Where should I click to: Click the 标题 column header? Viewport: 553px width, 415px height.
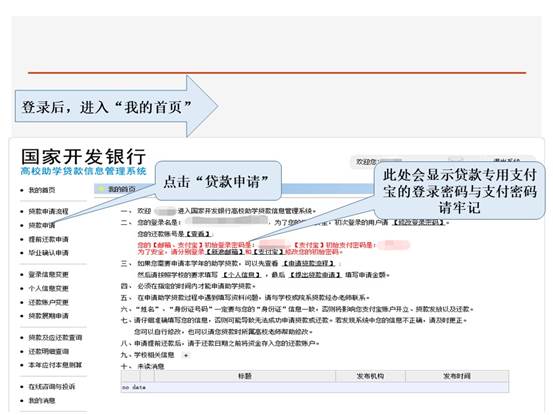click(245, 376)
